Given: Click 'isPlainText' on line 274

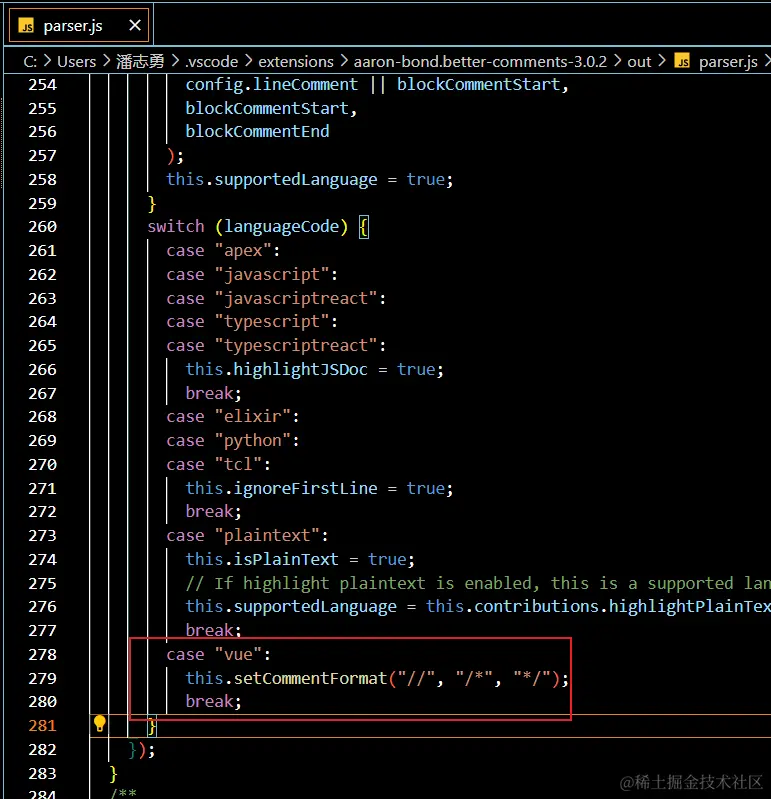Looking at the screenshot, I should coord(286,560).
